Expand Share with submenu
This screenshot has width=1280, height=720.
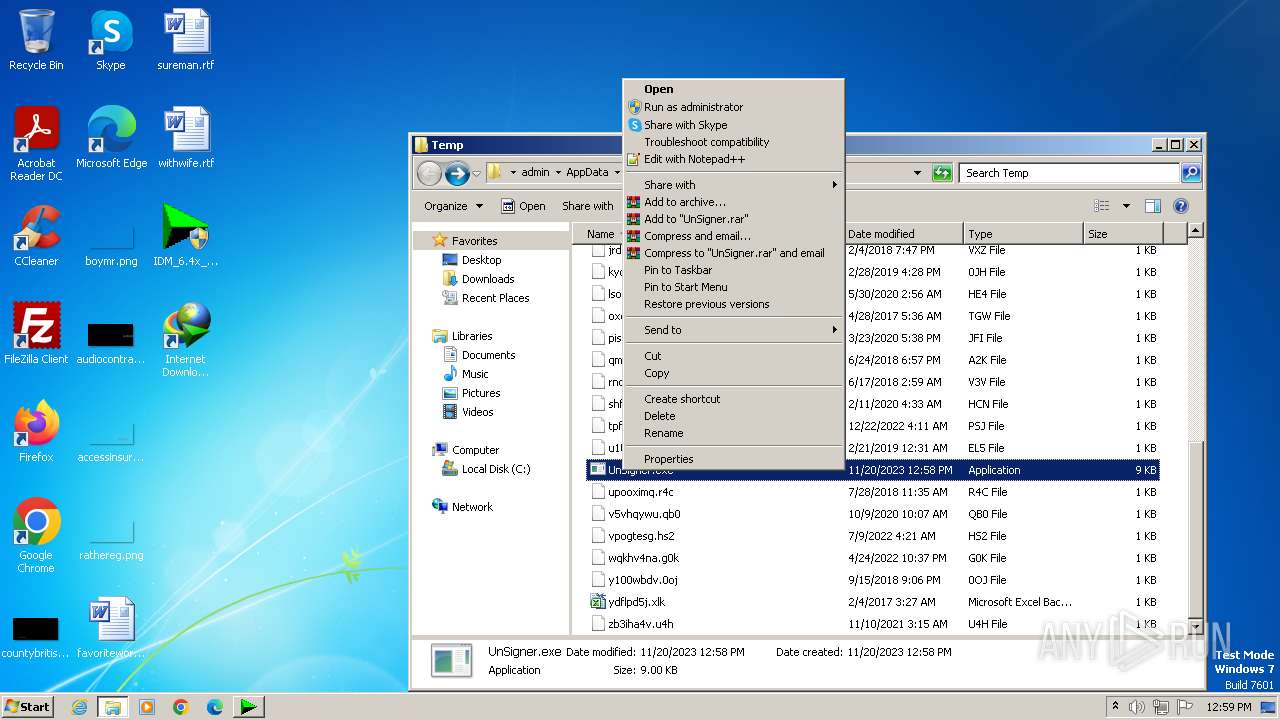[733, 185]
